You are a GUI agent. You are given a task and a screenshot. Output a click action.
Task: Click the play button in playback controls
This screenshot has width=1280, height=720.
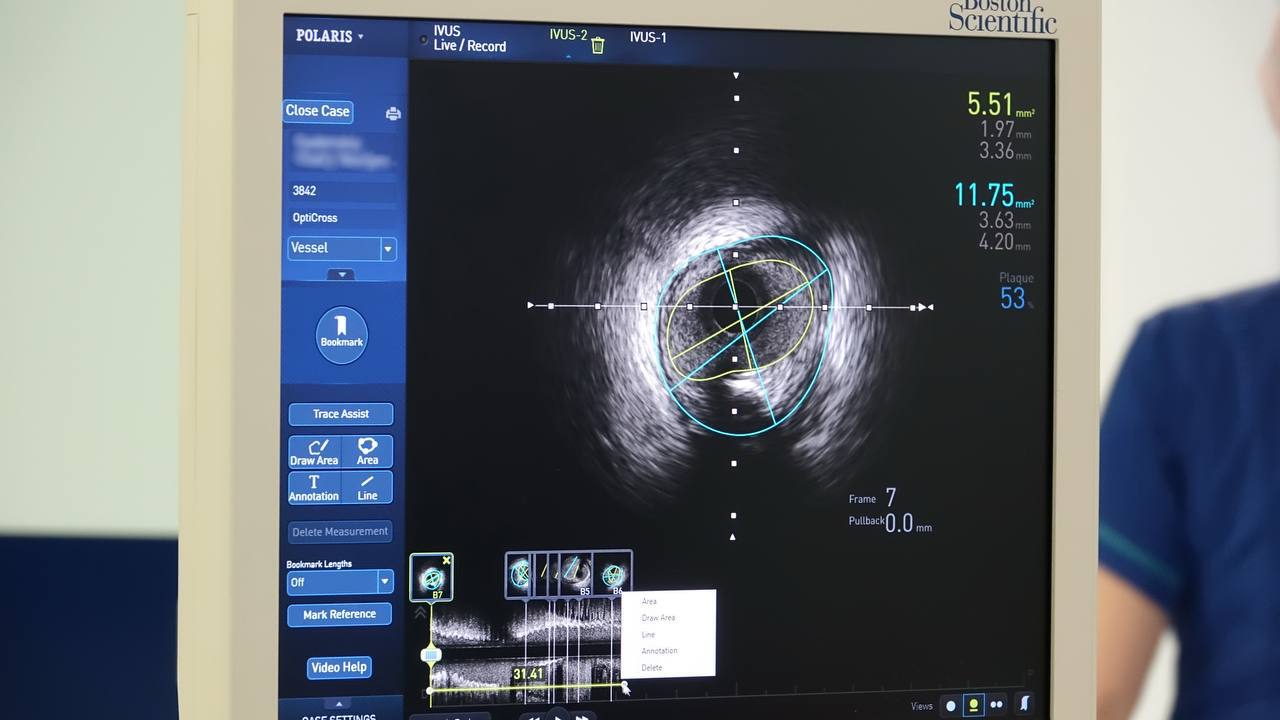[x=558, y=715]
